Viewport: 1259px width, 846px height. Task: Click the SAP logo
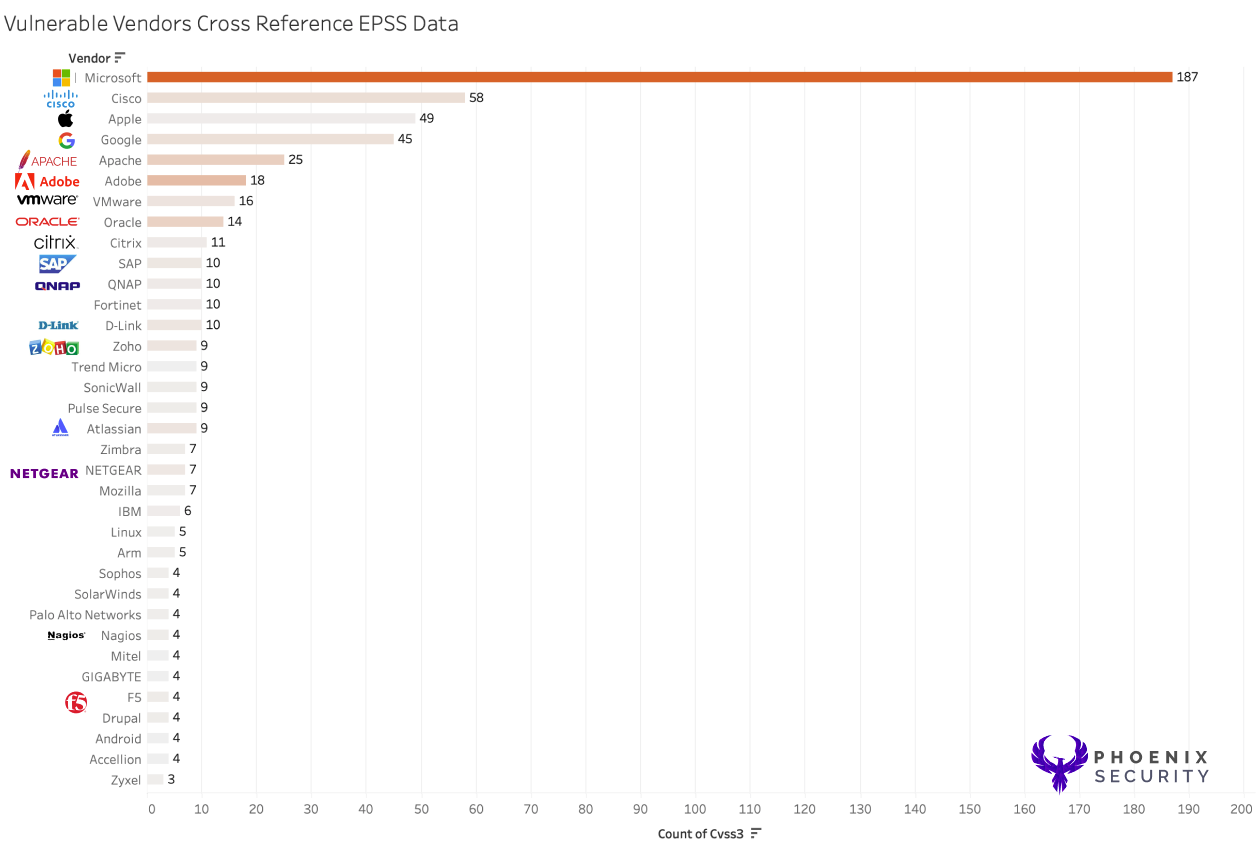[x=57, y=264]
